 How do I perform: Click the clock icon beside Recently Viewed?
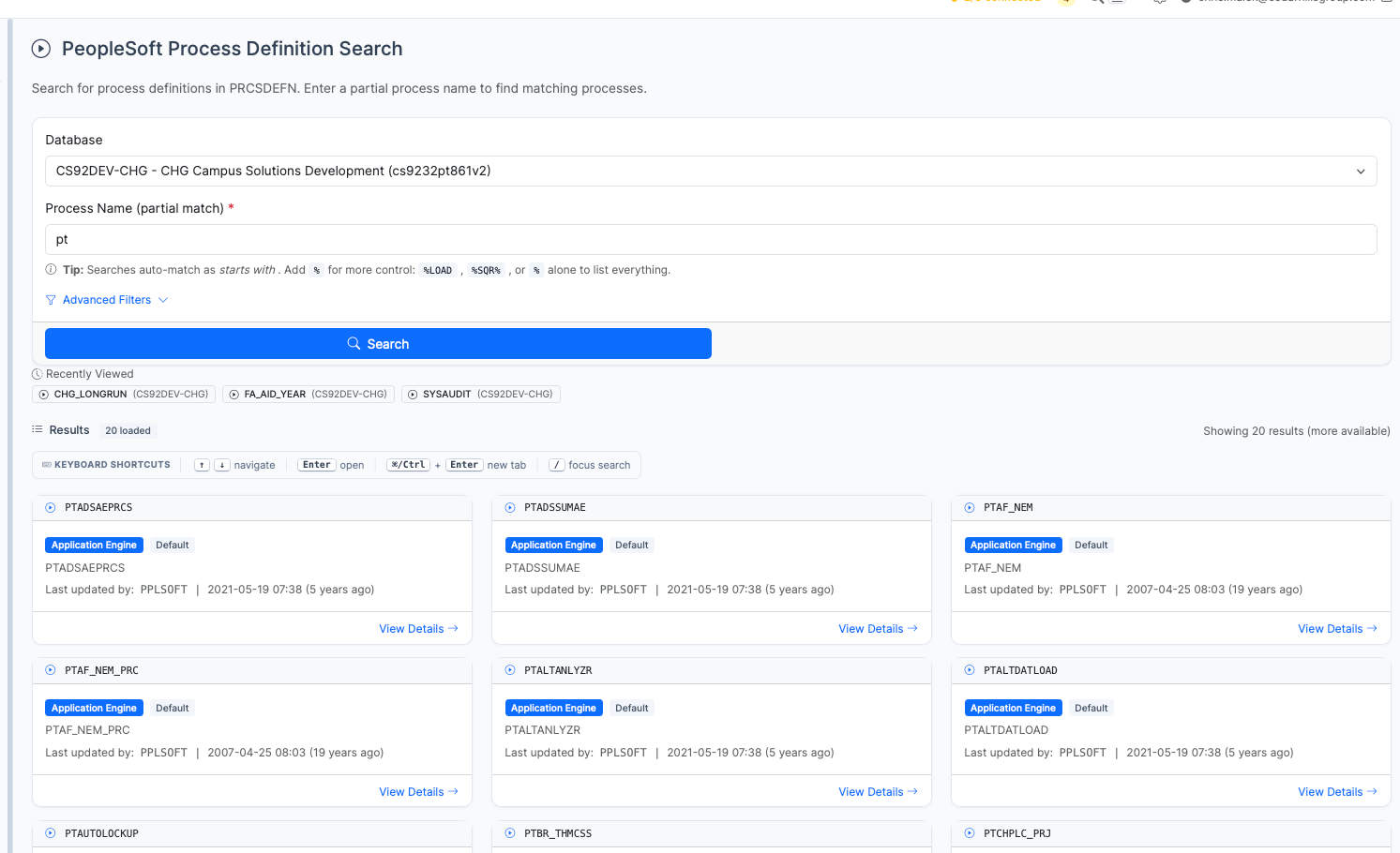(x=38, y=374)
